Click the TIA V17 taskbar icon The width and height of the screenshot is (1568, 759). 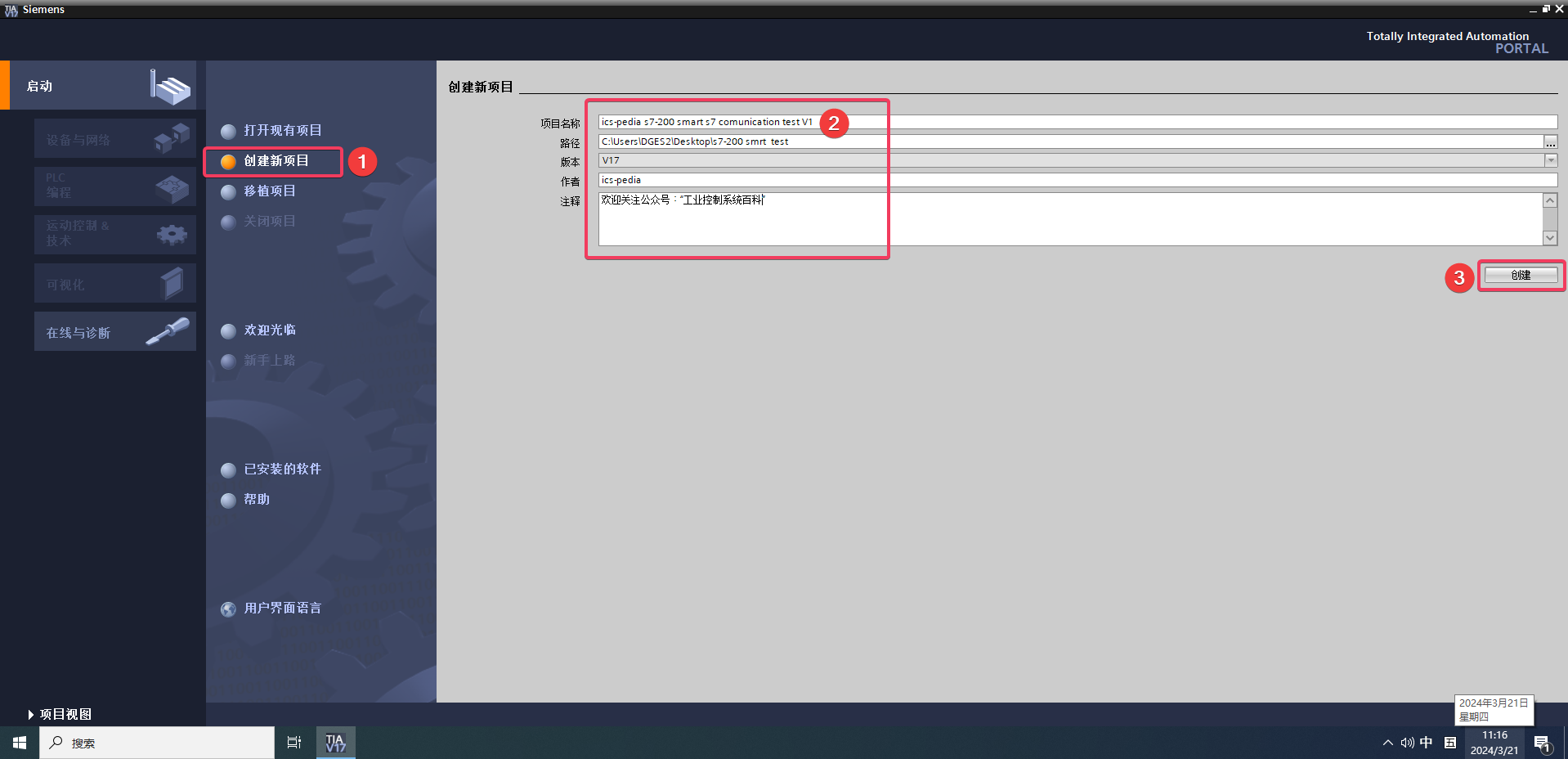click(x=336, y=743)
